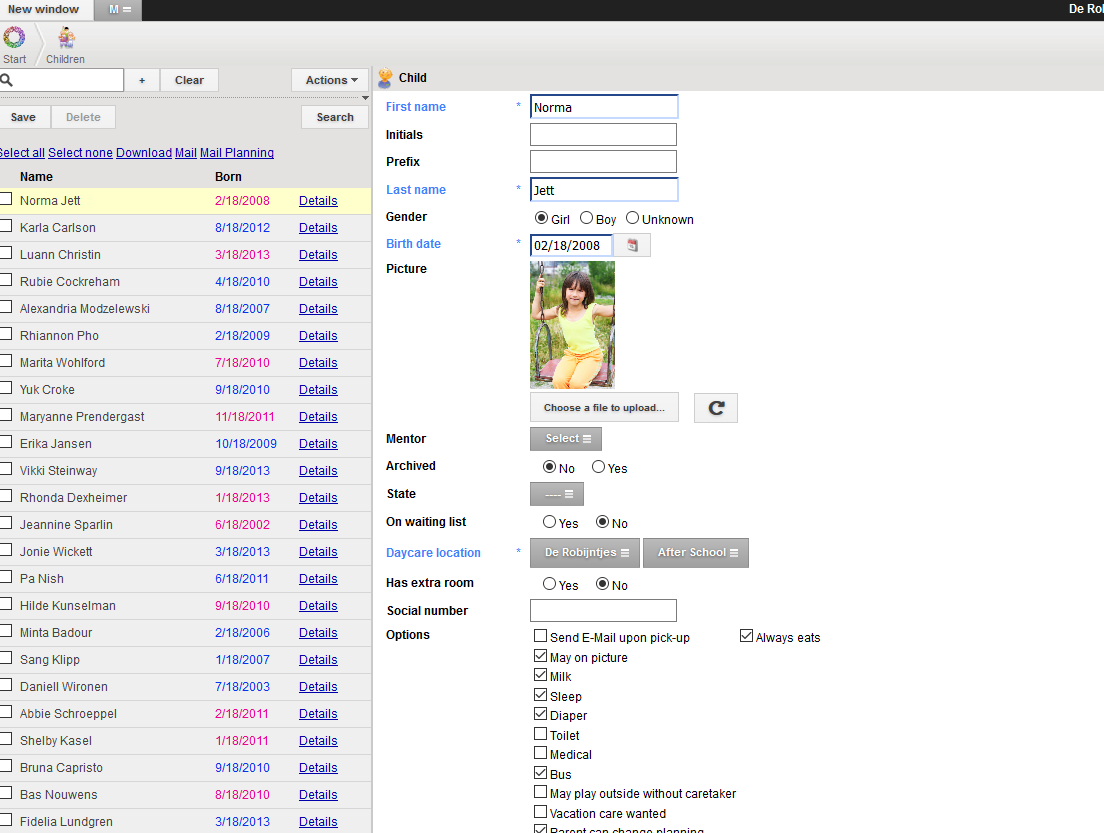Click the refresh picture button
Screen dimensions: 1104x833
pyautogui.click(x=716, y=408)
